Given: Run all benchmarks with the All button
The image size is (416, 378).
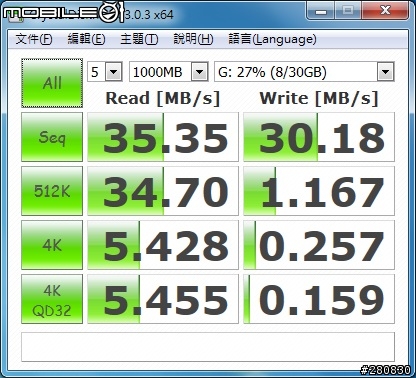Looking at the screenshot, I should [x=52, y=83].
